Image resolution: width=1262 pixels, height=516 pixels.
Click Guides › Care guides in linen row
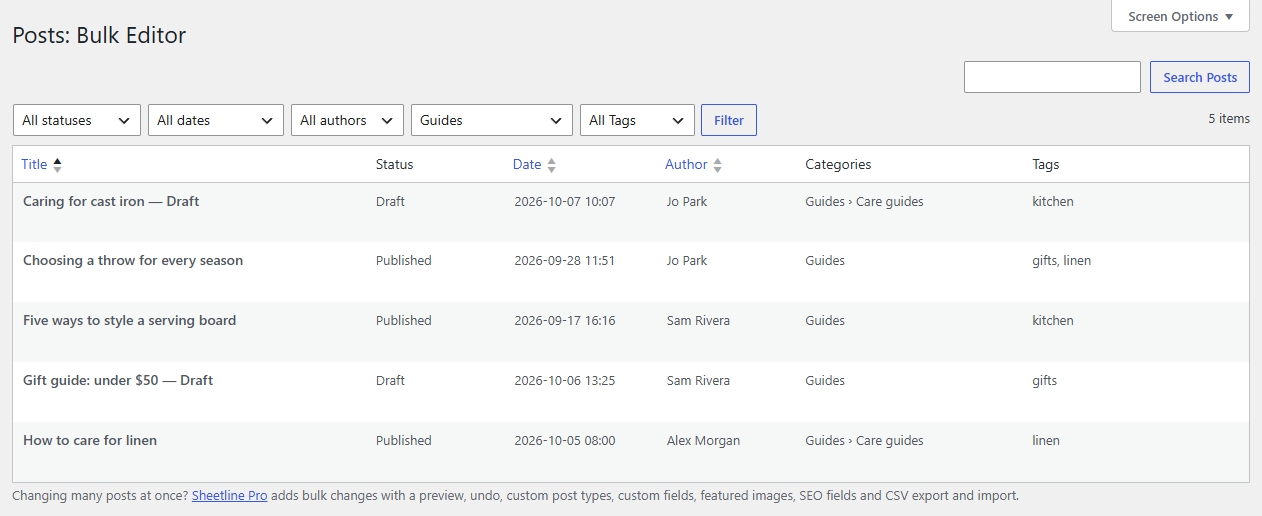point(864,440)
